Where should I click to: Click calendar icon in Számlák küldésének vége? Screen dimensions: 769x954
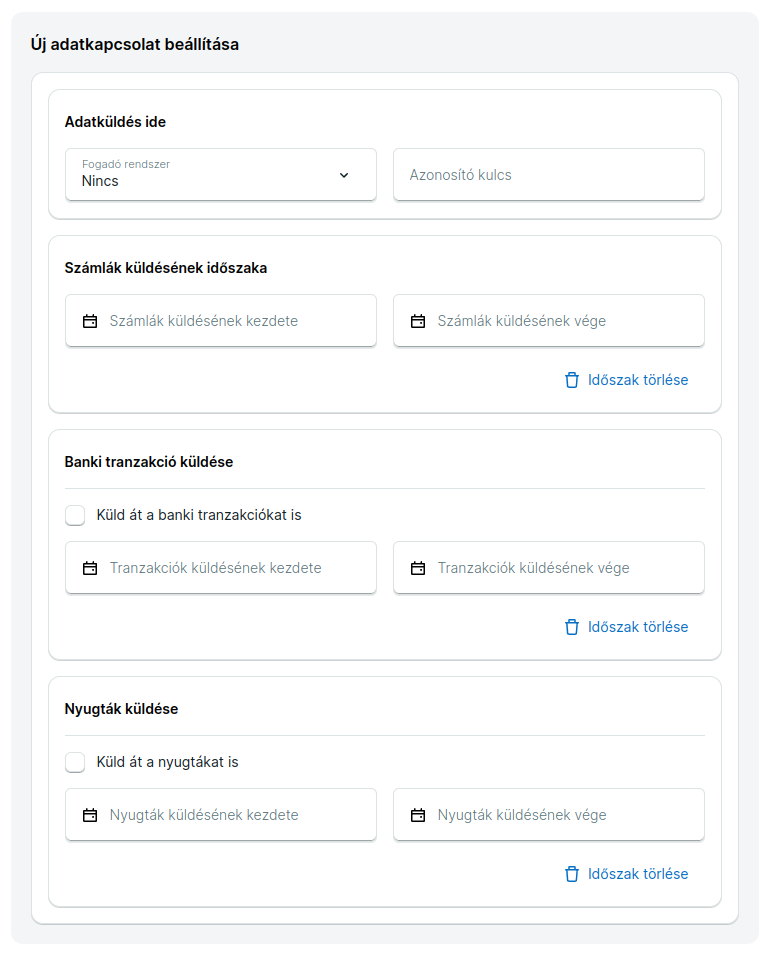[x=418, y=321]
